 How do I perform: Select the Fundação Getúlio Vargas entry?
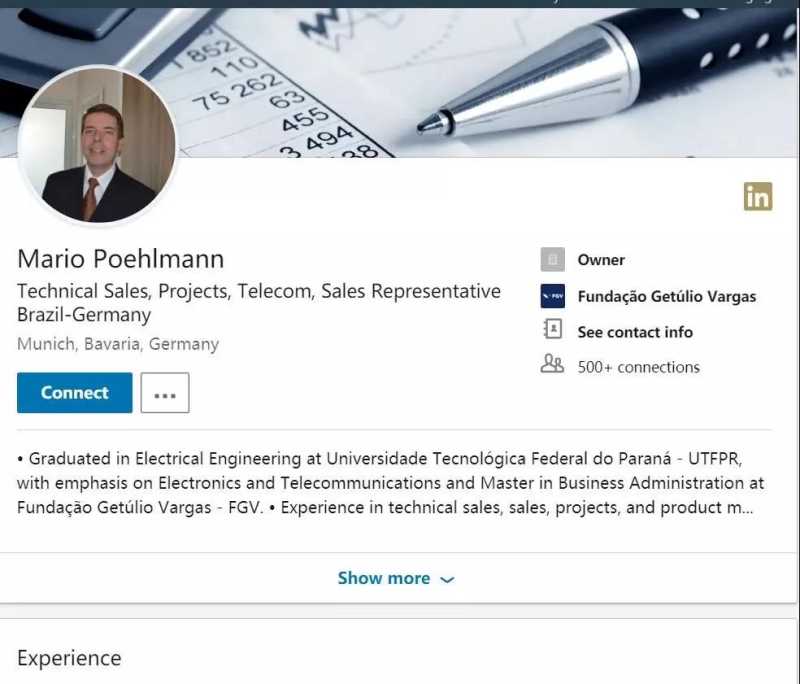(666, 296)
